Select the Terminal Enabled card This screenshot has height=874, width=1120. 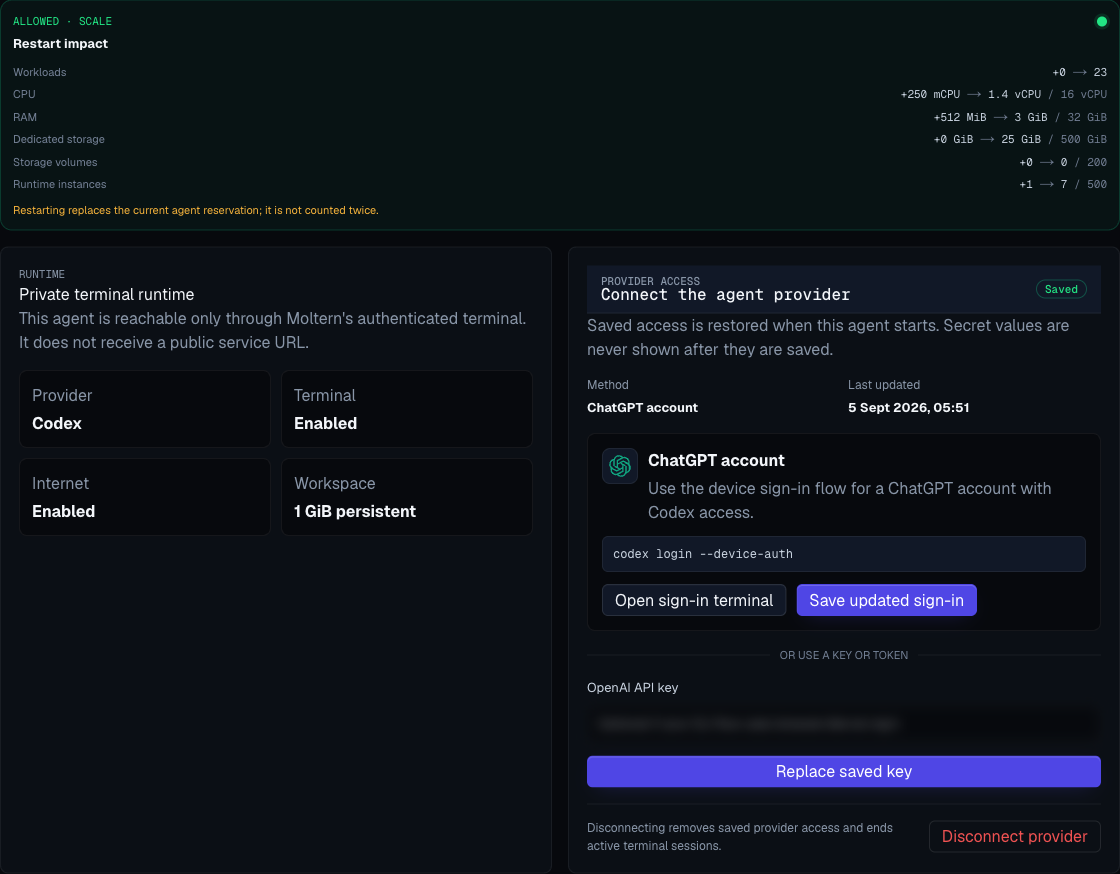pyautogui.click(x=406, y=409)
